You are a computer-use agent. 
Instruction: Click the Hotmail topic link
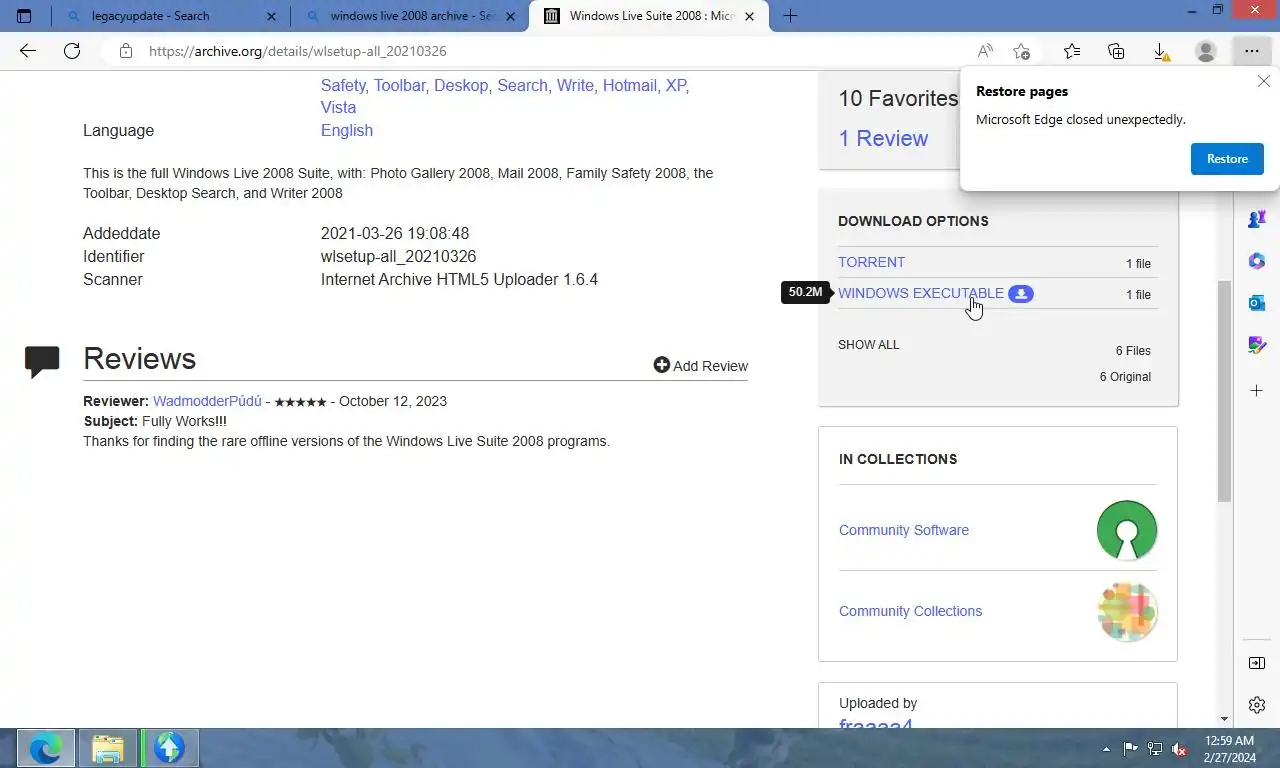(630, 85)
